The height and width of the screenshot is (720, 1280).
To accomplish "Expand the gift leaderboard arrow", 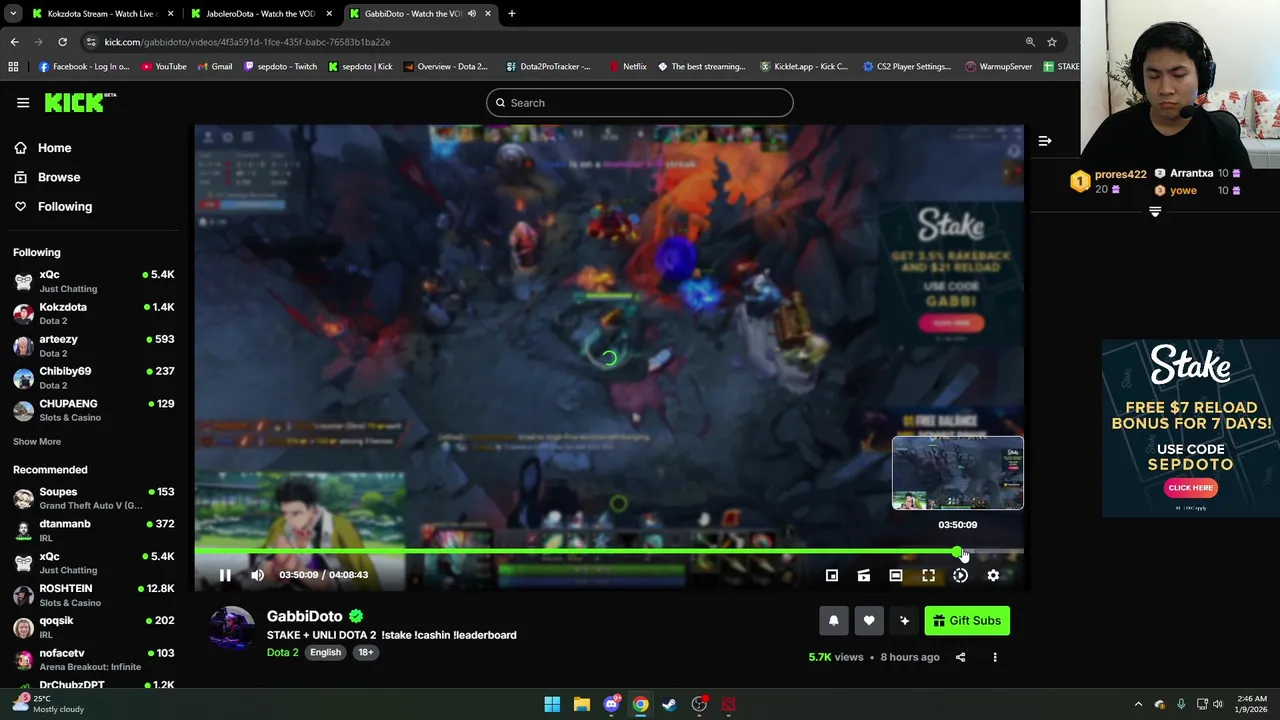I will (x=1155, y=212).
